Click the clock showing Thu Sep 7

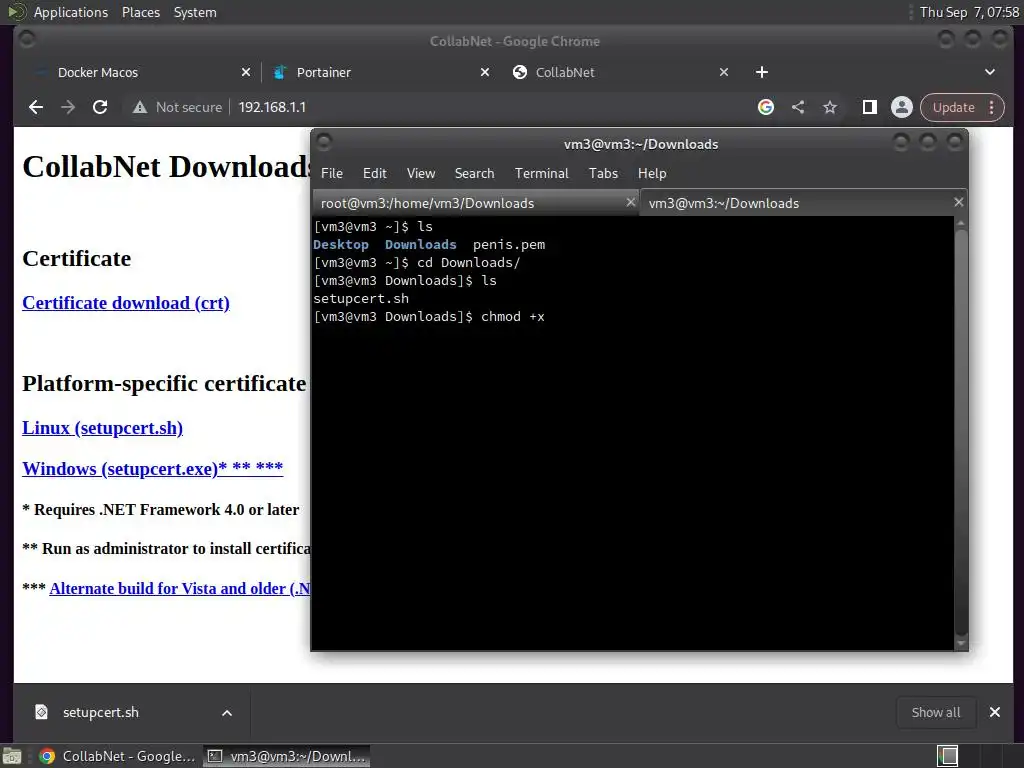tap(969, 12)
